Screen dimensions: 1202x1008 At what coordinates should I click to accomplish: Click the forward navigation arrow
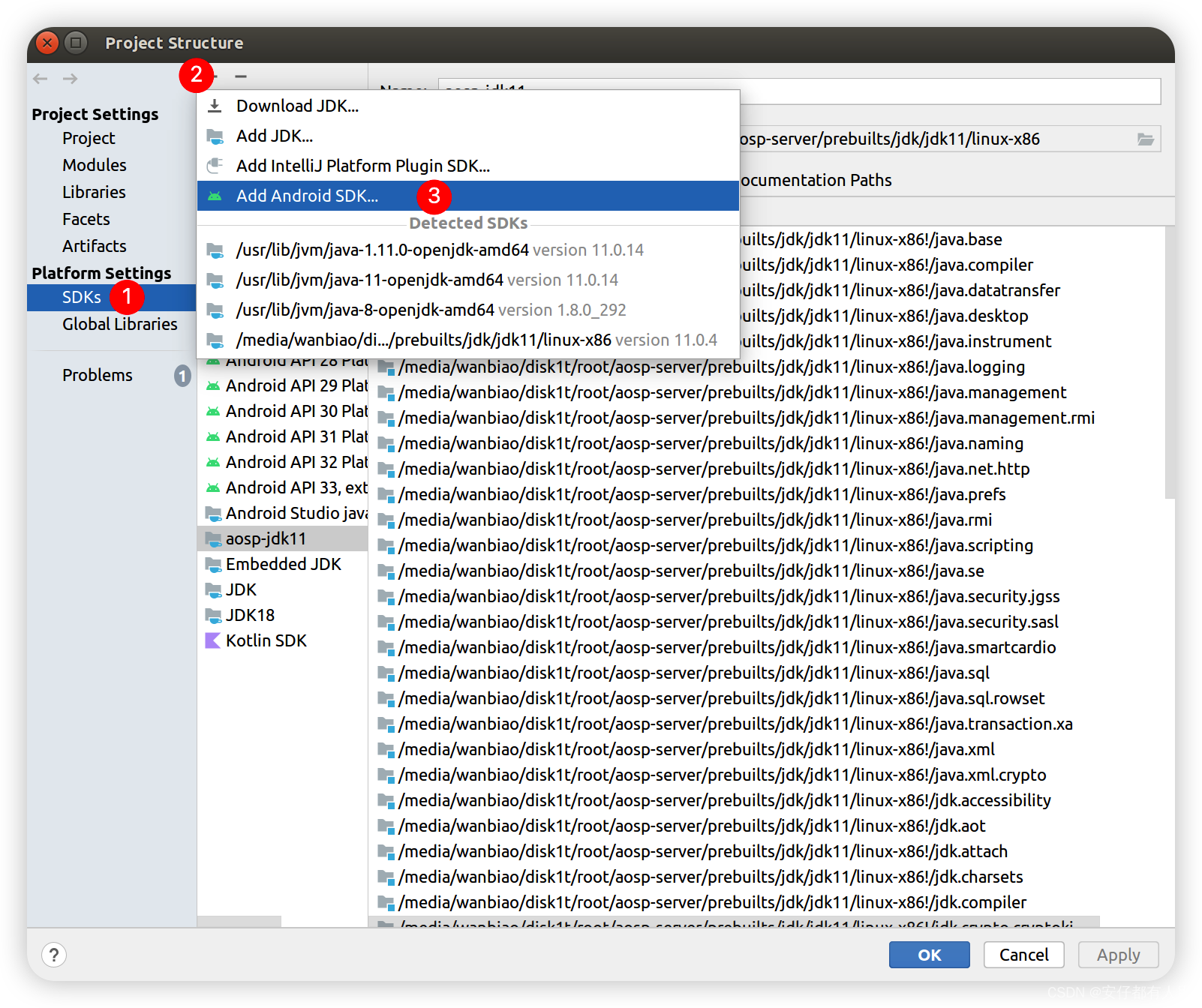point(70,79)
